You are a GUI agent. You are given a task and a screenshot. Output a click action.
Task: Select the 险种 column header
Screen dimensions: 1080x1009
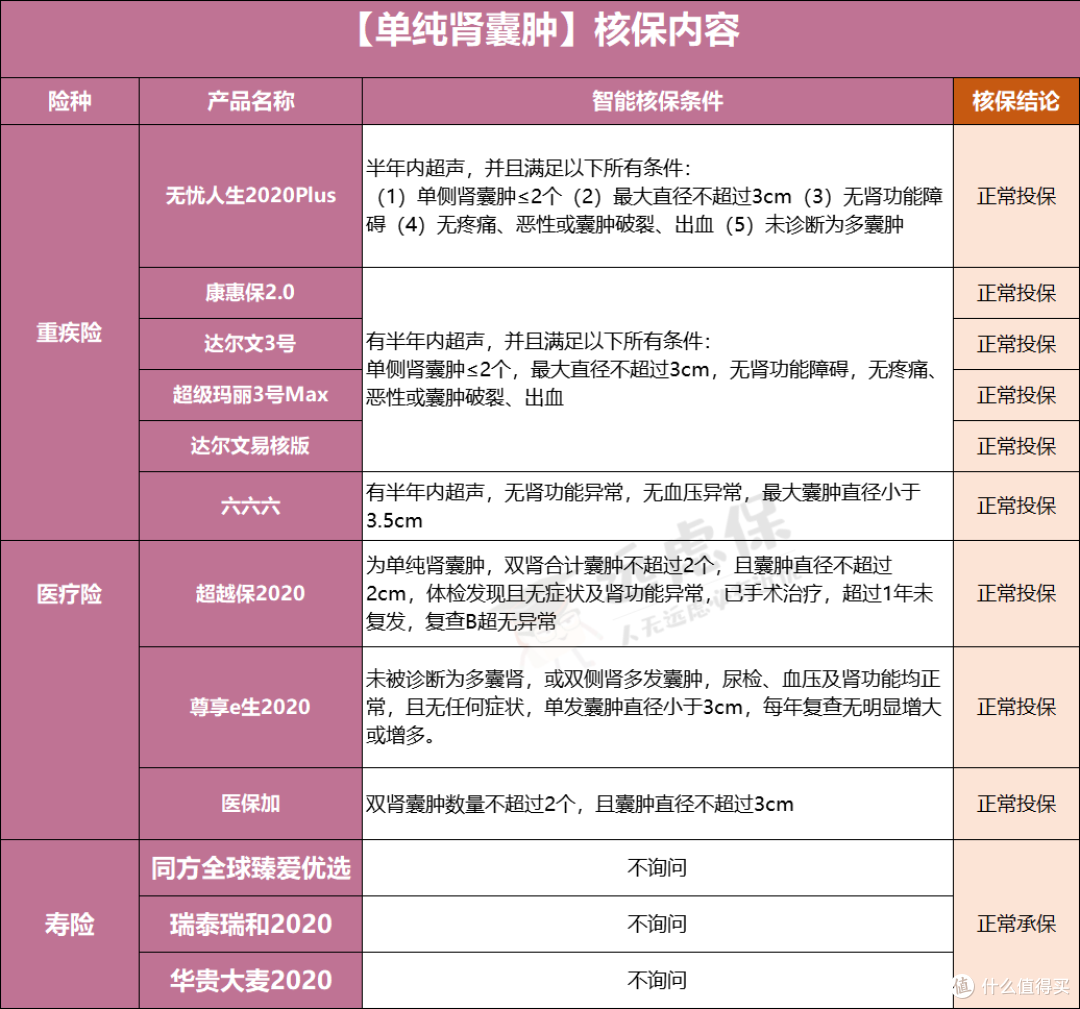pyautogui.click(x=70, y=101)
